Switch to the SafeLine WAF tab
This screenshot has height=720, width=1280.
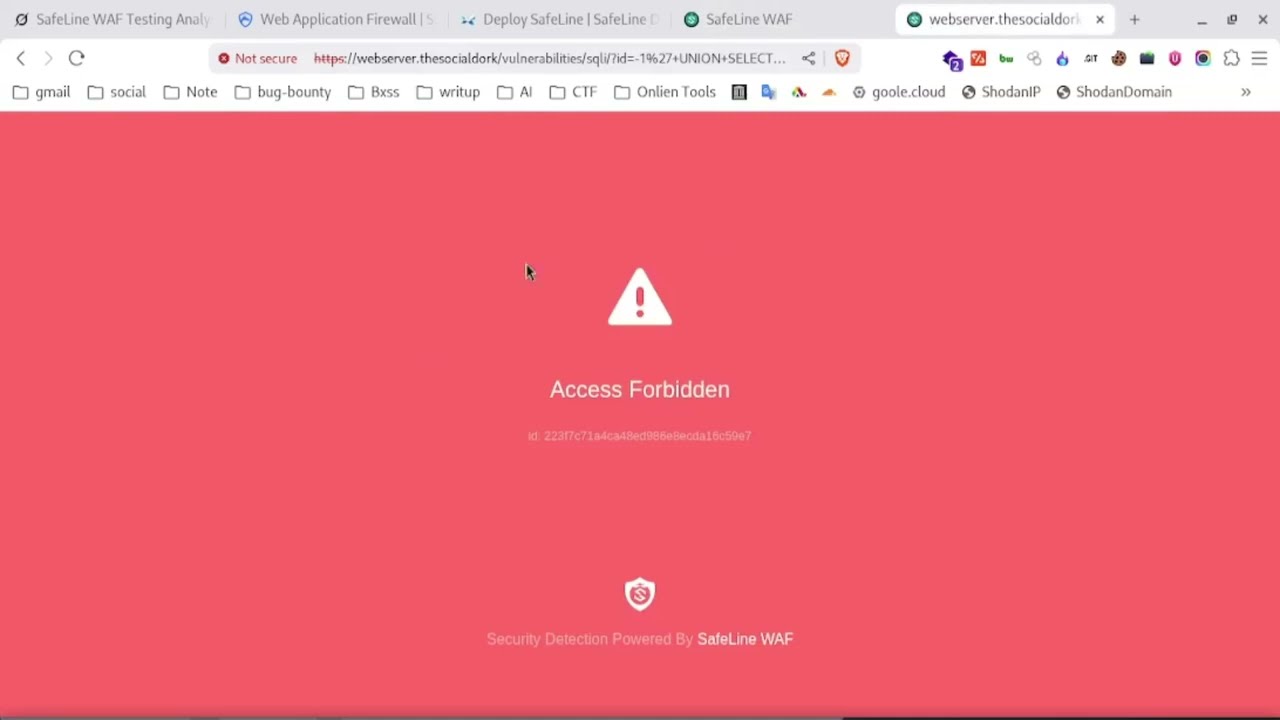coord(782,19)
